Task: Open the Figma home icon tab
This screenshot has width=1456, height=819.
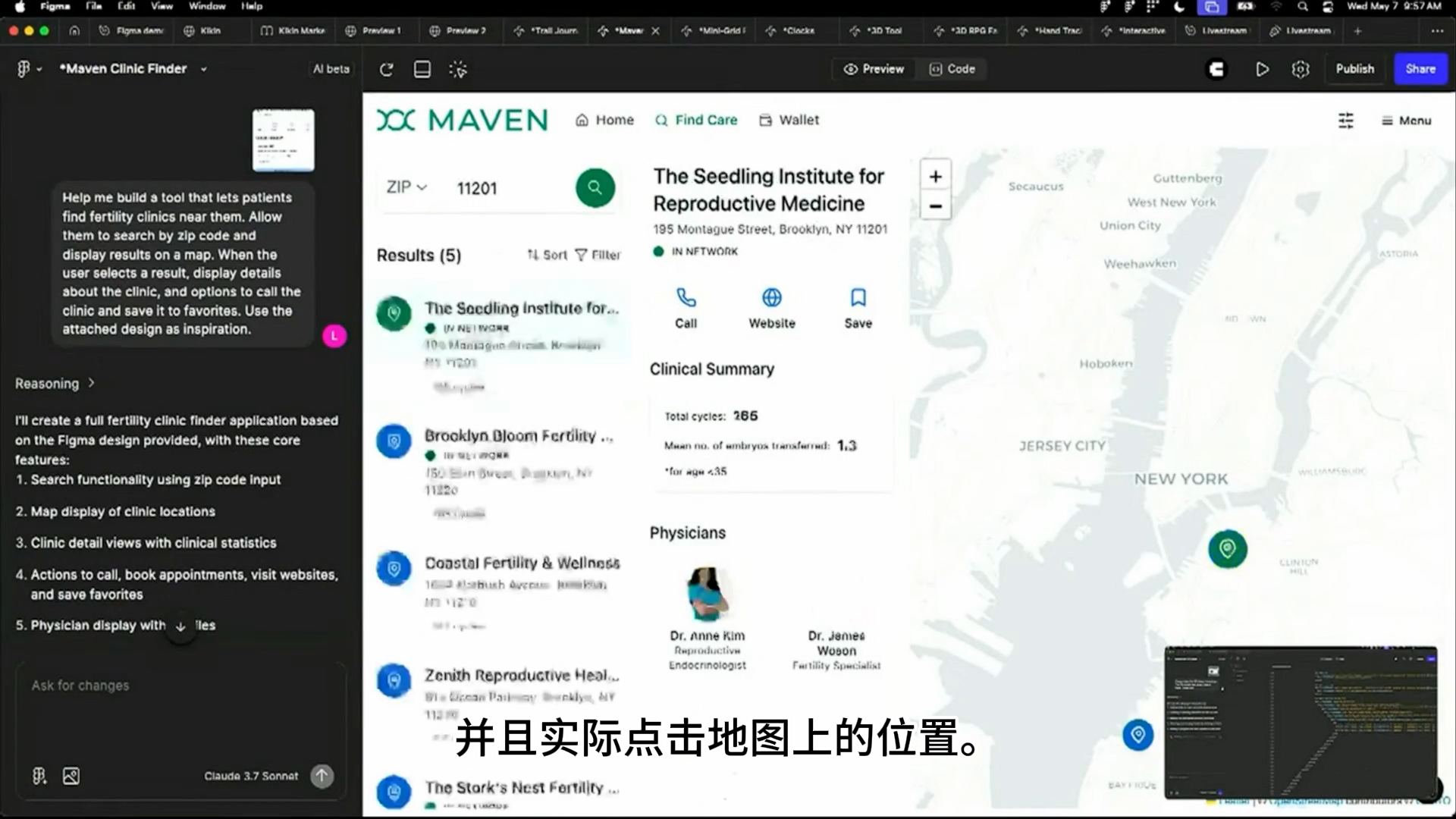Action: [x=74, y=30]
